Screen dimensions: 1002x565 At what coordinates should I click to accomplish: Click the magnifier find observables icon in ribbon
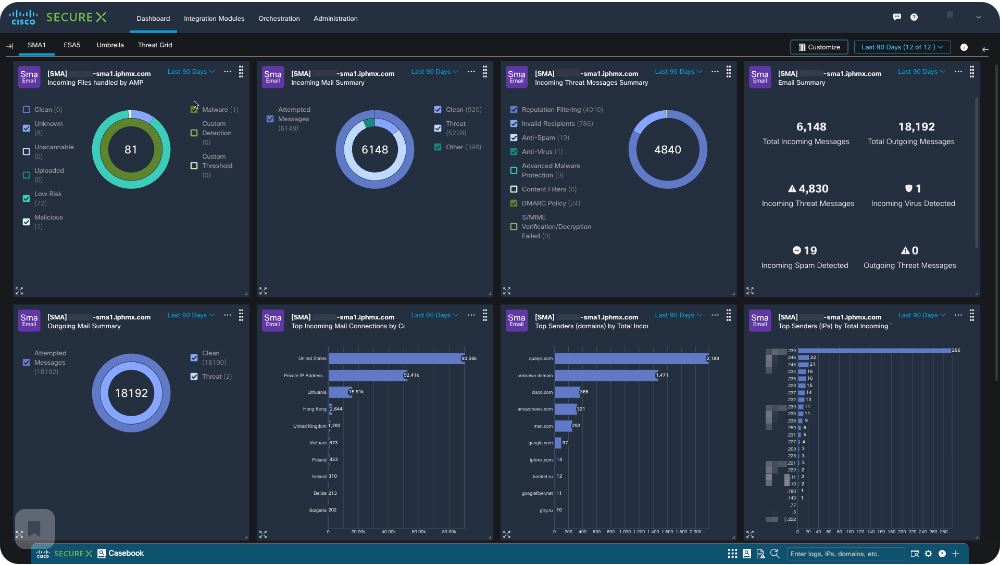775,553
